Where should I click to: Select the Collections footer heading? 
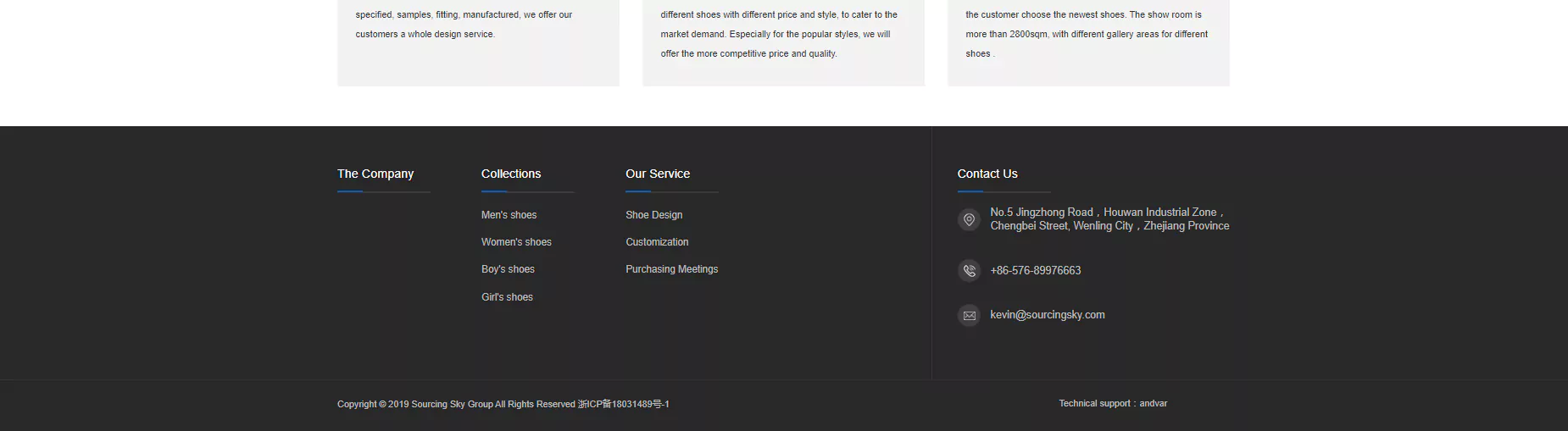(511, 174)
